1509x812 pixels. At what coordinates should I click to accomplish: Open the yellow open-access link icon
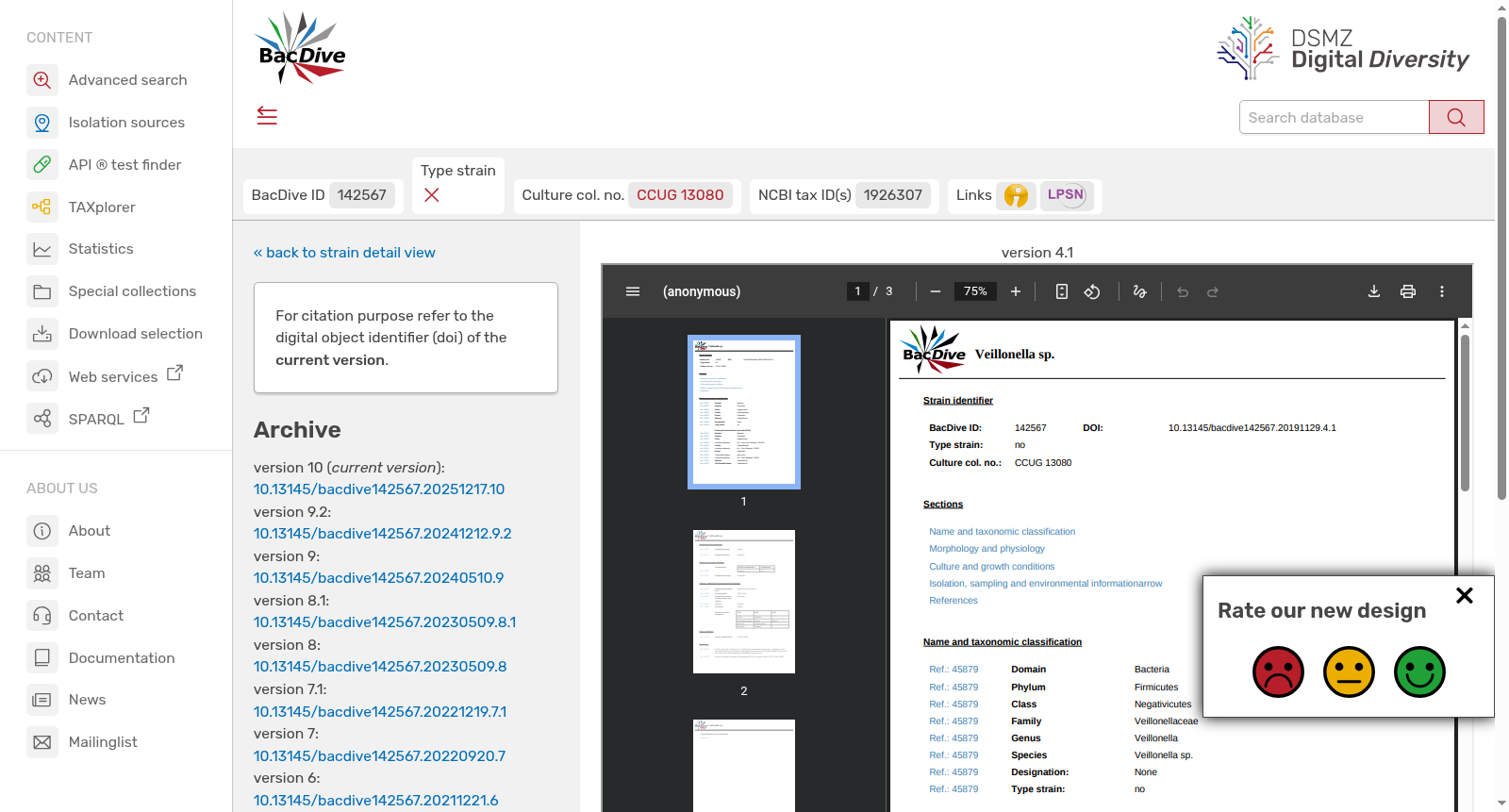coord(1016,195)
